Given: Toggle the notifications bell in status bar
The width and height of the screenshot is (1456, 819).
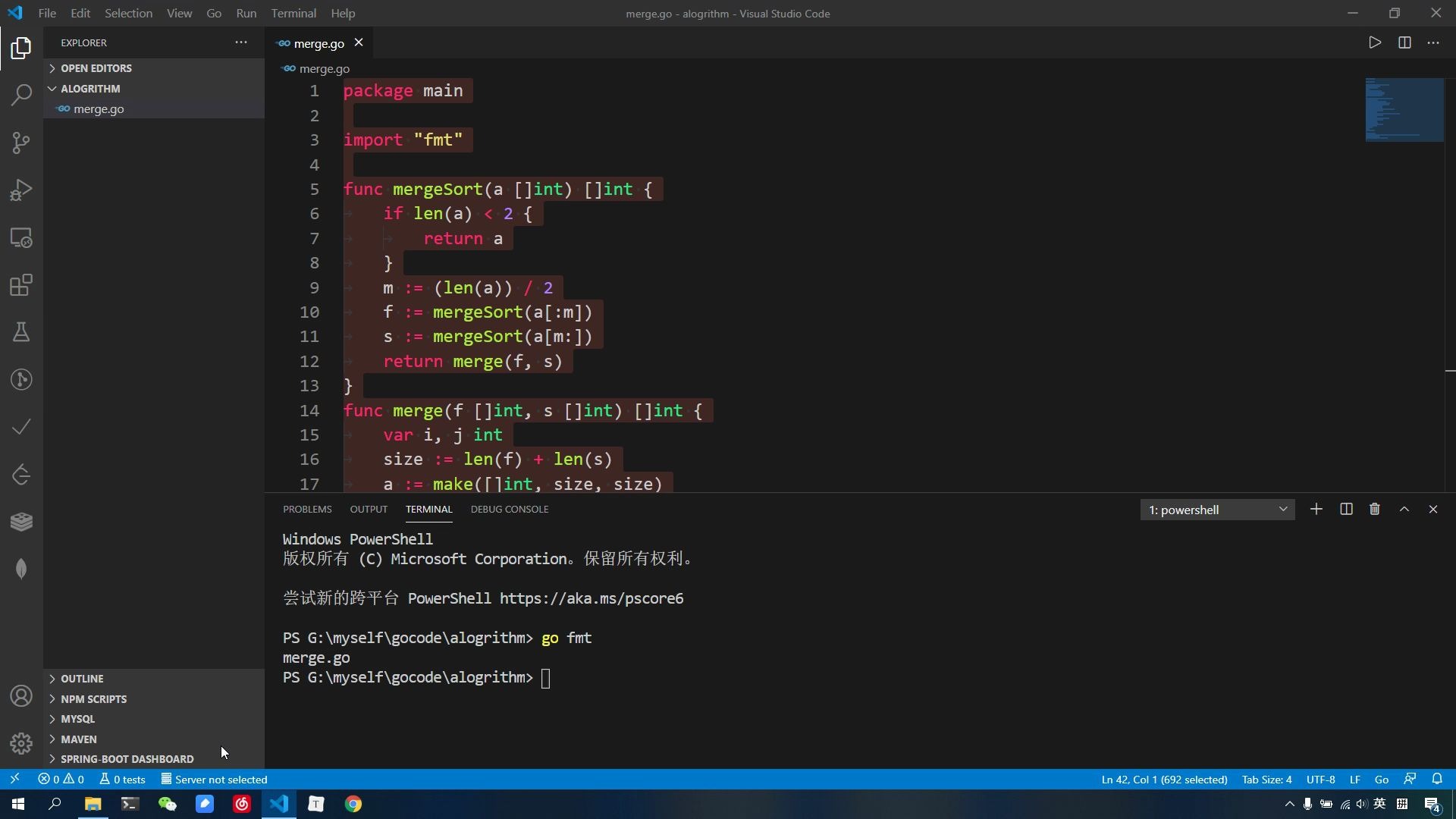Looking at the screenshot, I should point(1437,780).
